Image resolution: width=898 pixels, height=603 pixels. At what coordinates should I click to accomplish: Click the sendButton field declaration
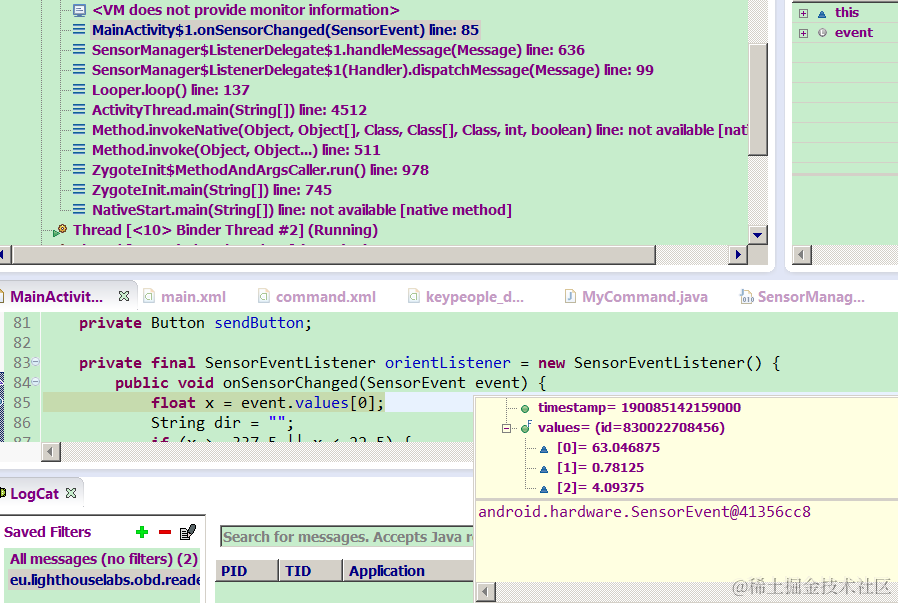tap(259, 323)
